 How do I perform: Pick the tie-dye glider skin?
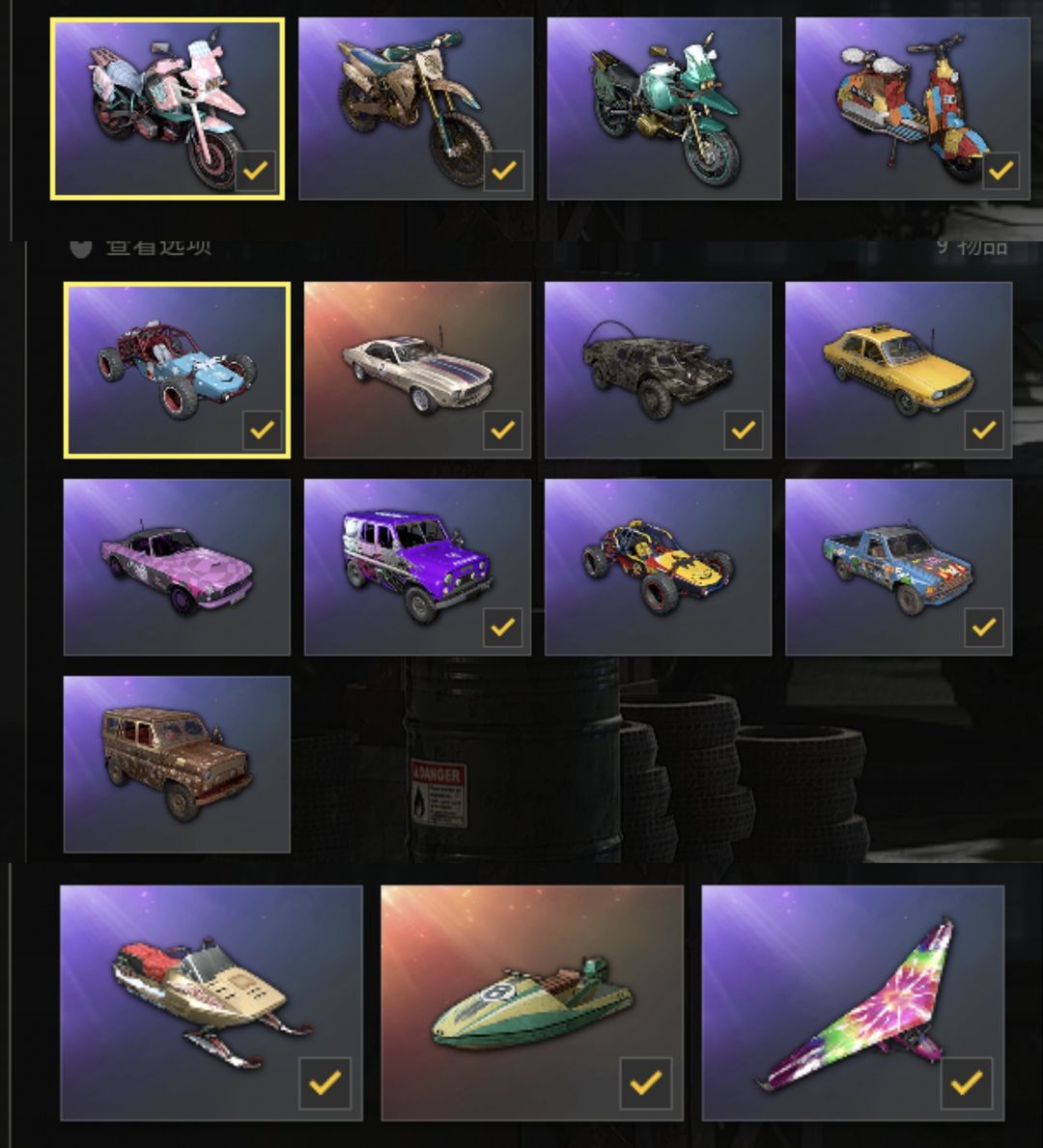pos(853,1003)
